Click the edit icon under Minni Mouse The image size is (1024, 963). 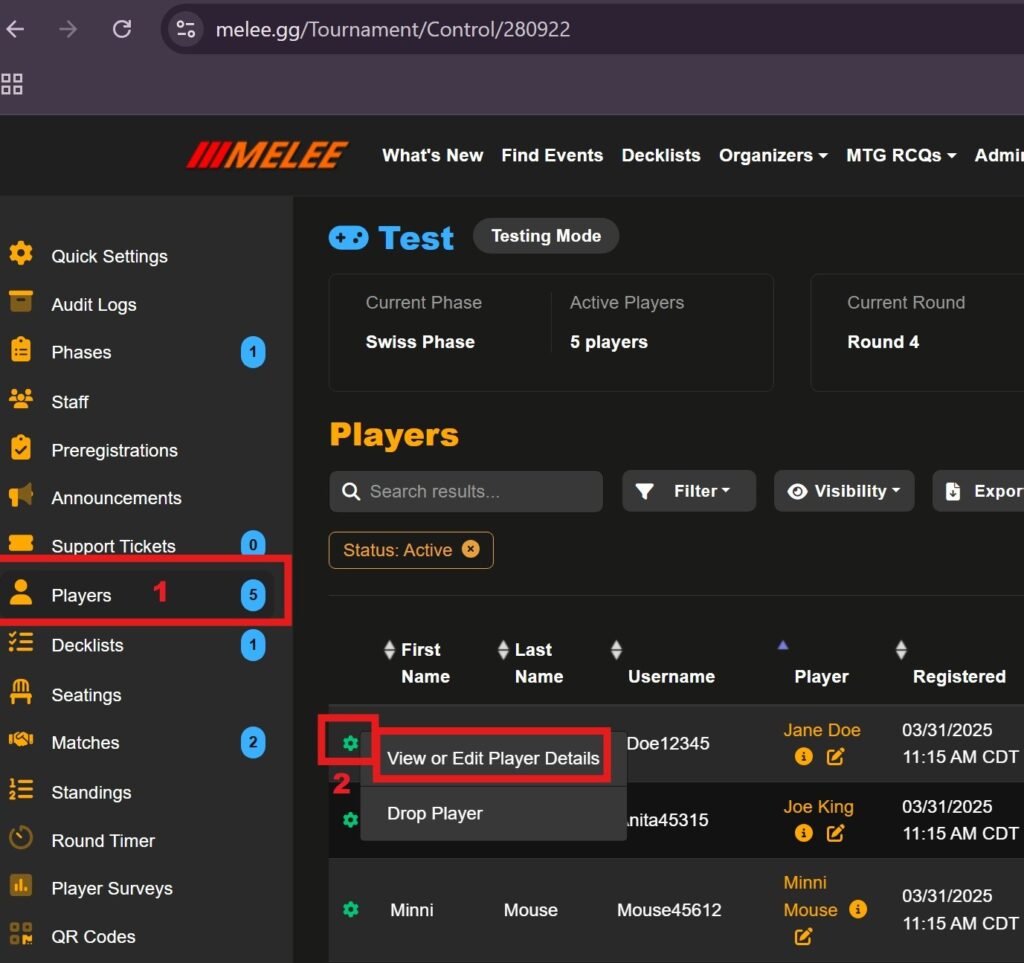(803, 937)
